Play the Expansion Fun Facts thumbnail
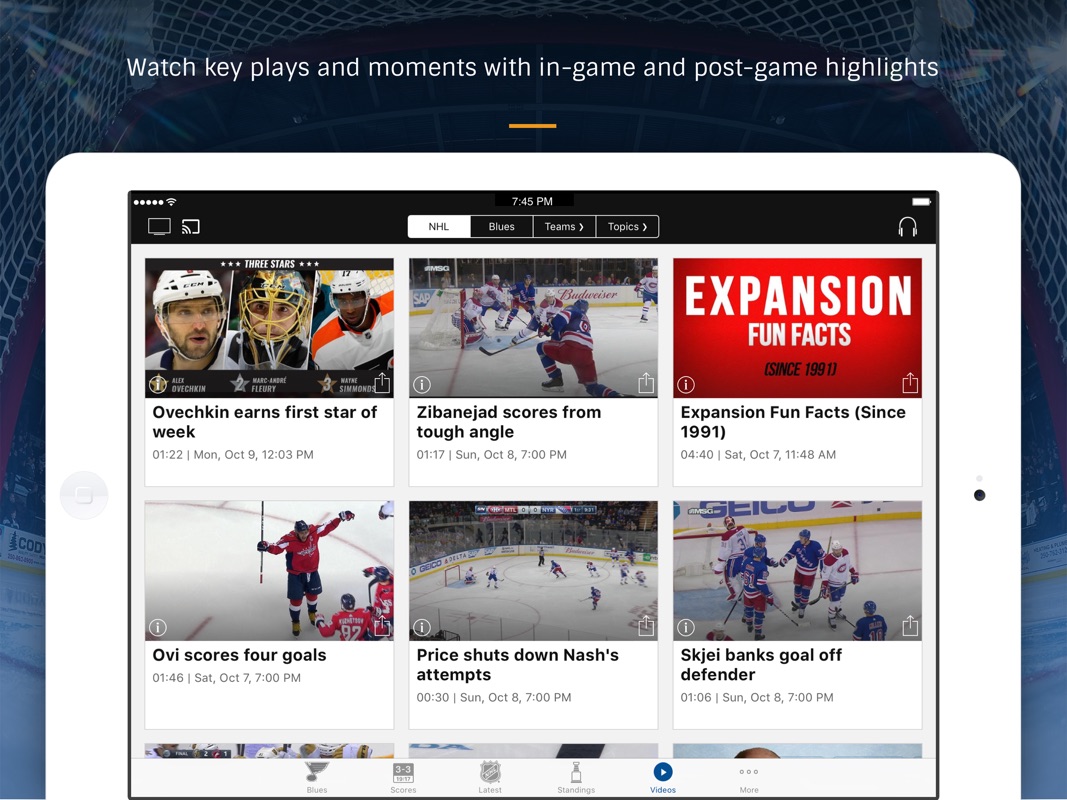Viewport: 1067px width, 800px height. click(798, 328)
